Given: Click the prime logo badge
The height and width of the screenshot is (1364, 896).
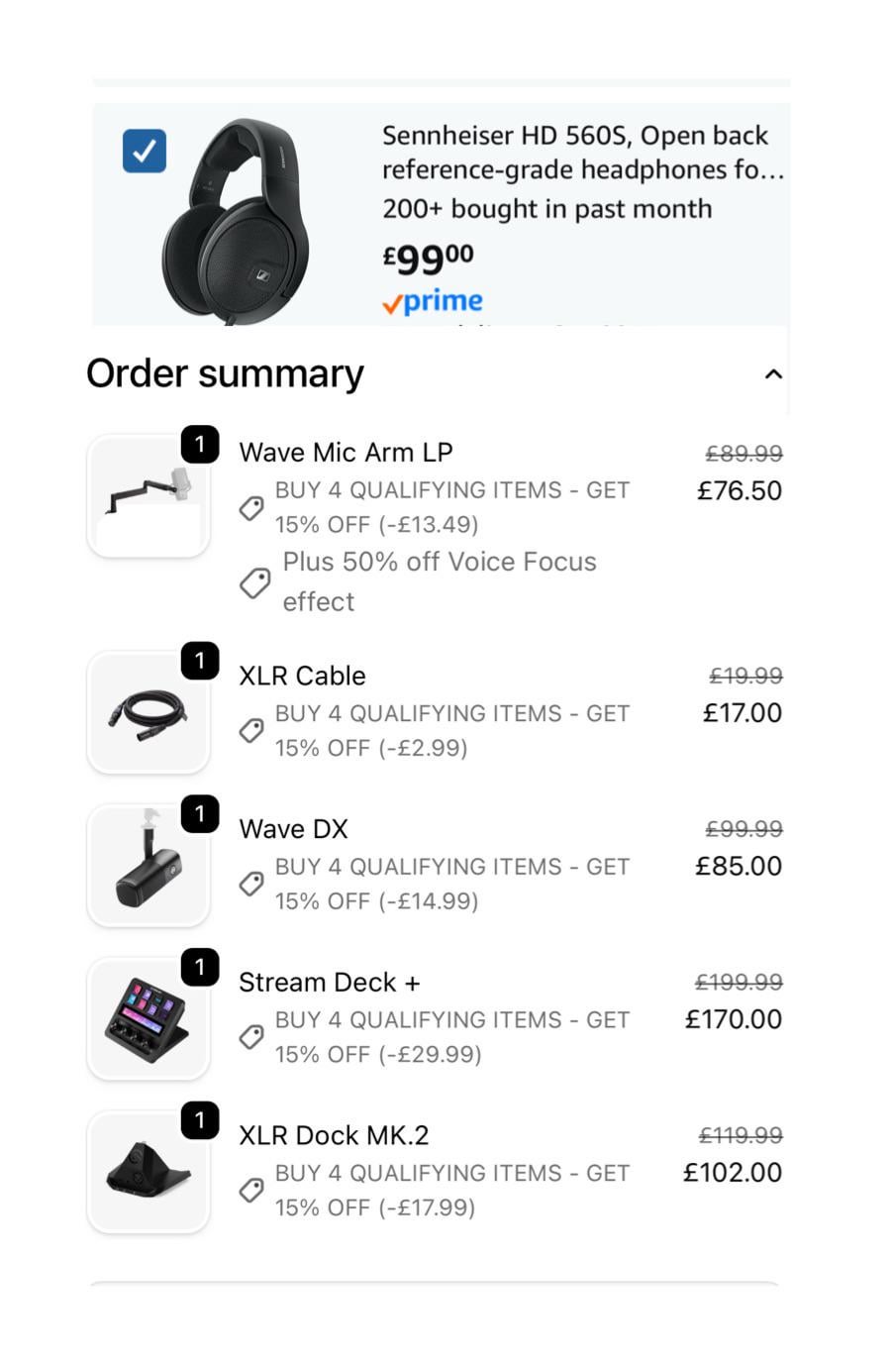Looking at the screenshot, I should (x=433, y=301).
